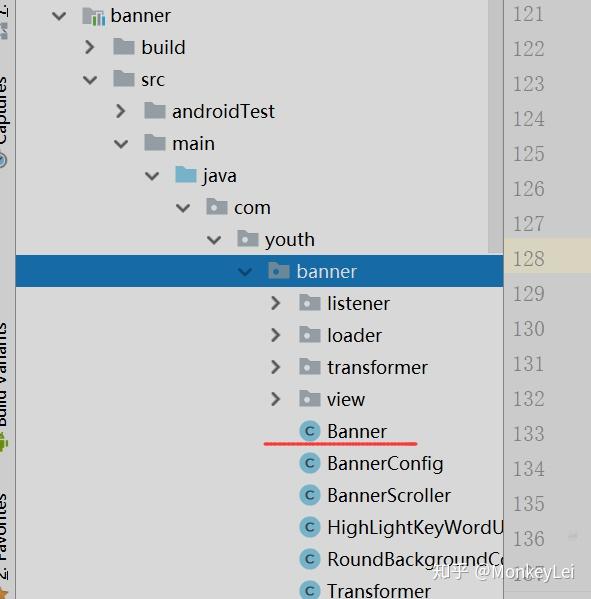The height and width of the screenshot is (599, 591).
Task: Select the banner module icon at top
Action: coord(94,16)
